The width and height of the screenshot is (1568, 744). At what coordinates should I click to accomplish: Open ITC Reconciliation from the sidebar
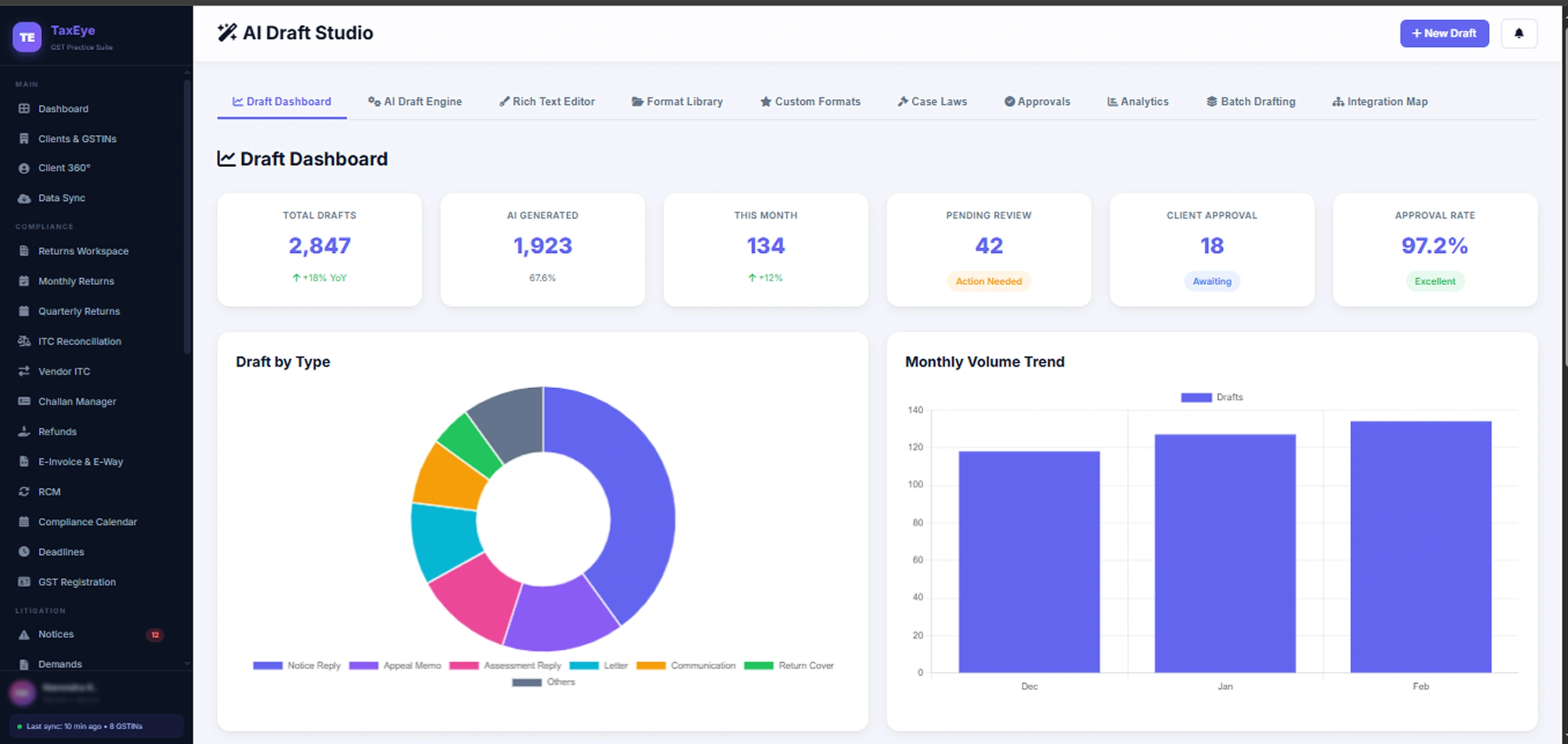tap(79, 341)
